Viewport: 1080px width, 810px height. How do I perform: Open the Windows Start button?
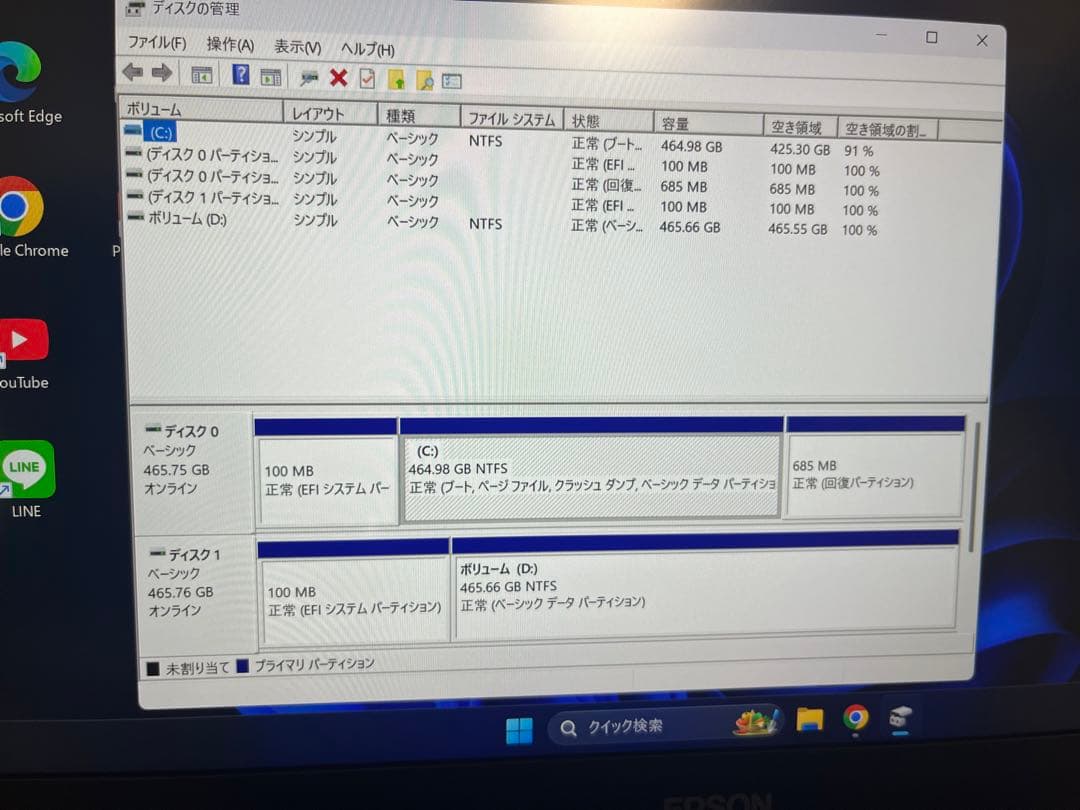[x=519, y=730]
